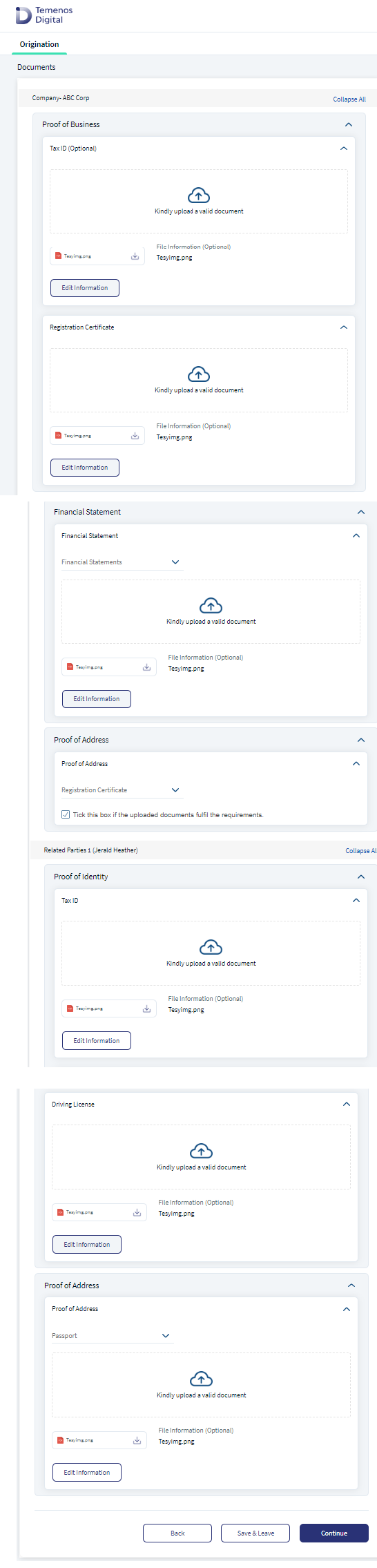Viewport: 377px width, 1568px height.
Task: Click upload cloud icon under Financial Statement
Action: (211, 606)
